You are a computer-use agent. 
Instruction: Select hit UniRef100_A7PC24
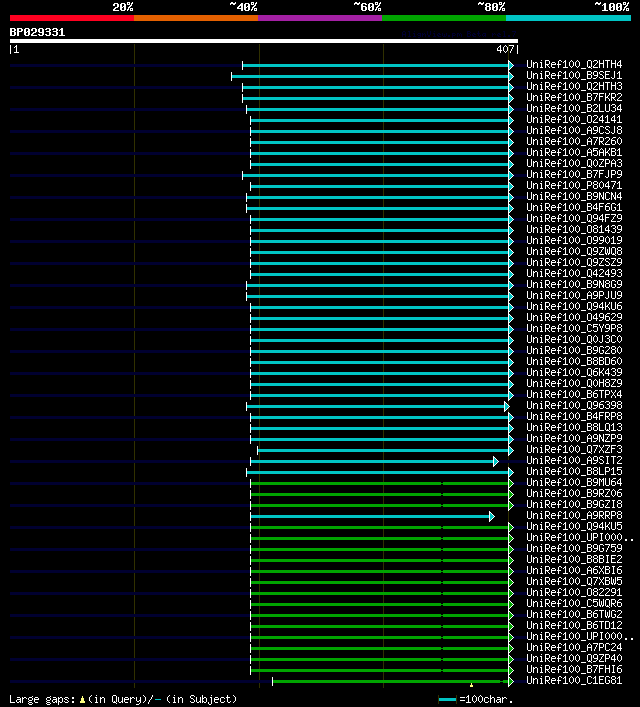(574, 647)
